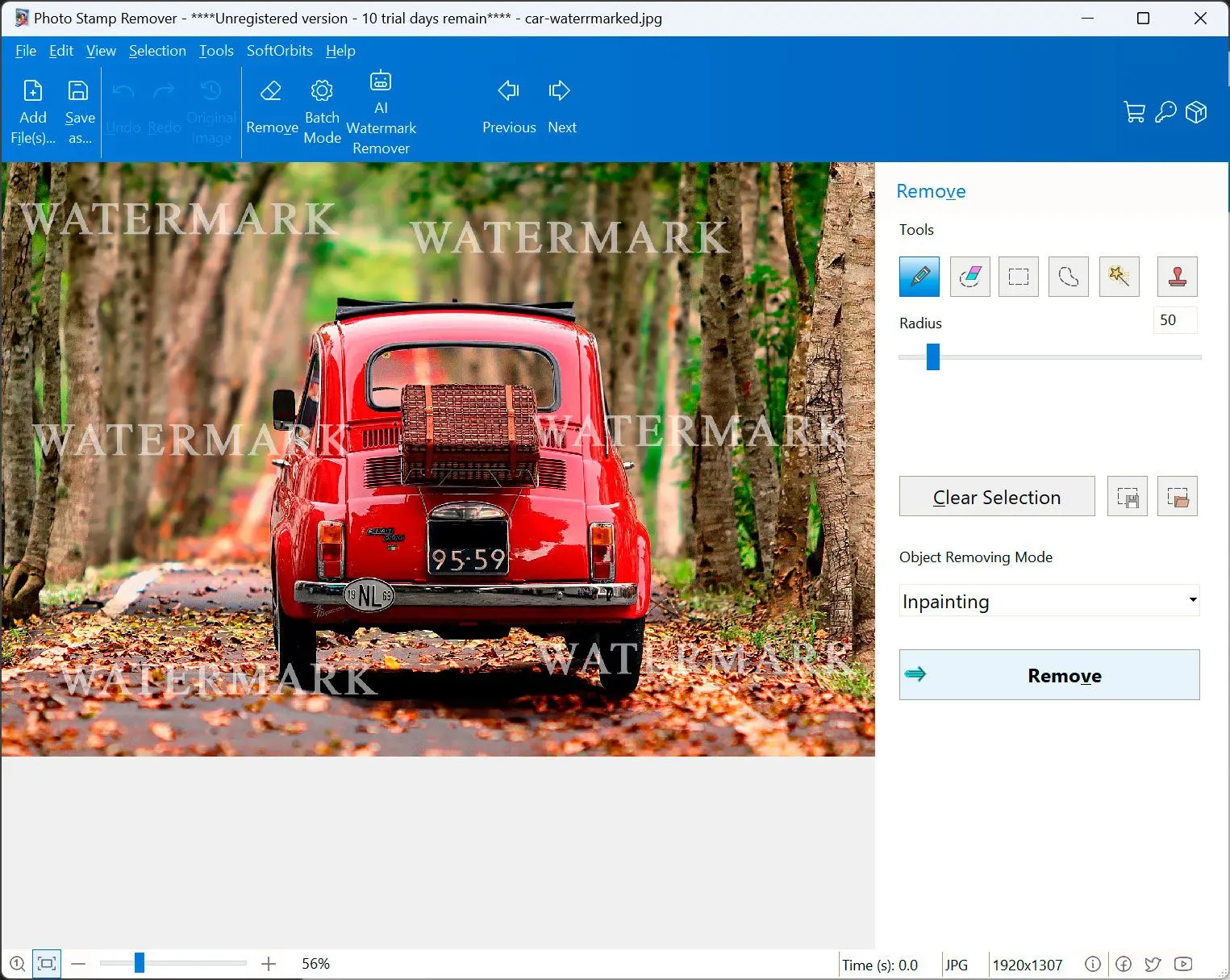Screen dimensions: 1230x980
Task: Click the Radius value field showing 50
Action: (1175, 320)
